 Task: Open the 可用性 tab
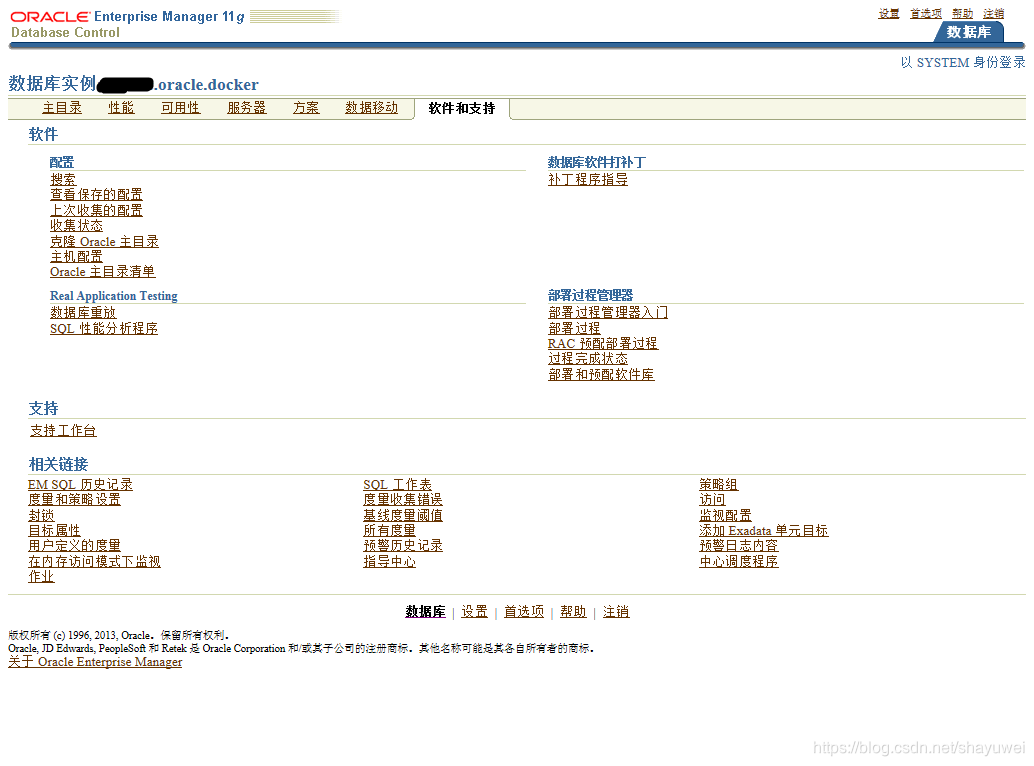(181, 108)
